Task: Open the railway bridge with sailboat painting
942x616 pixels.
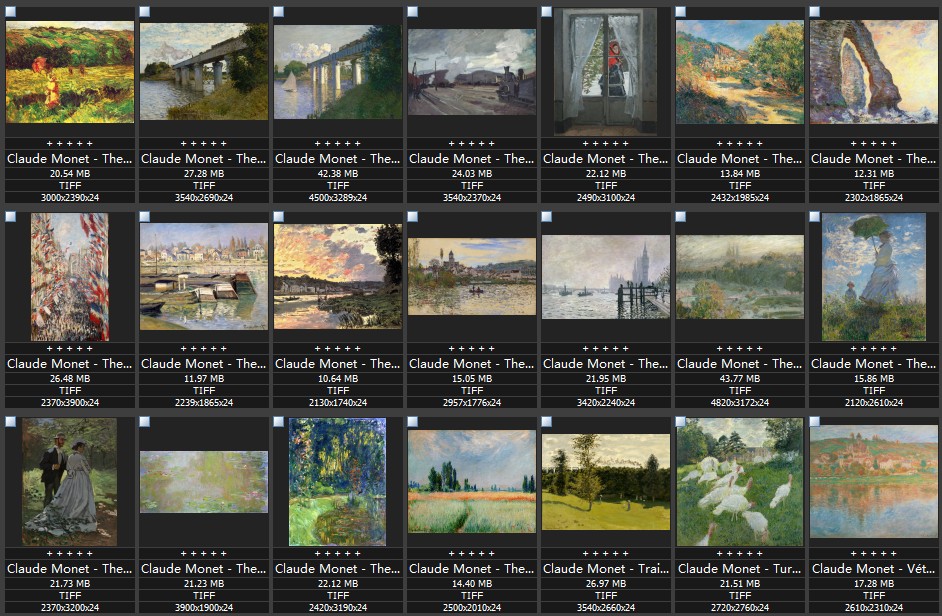Action: tap(338, 72)
